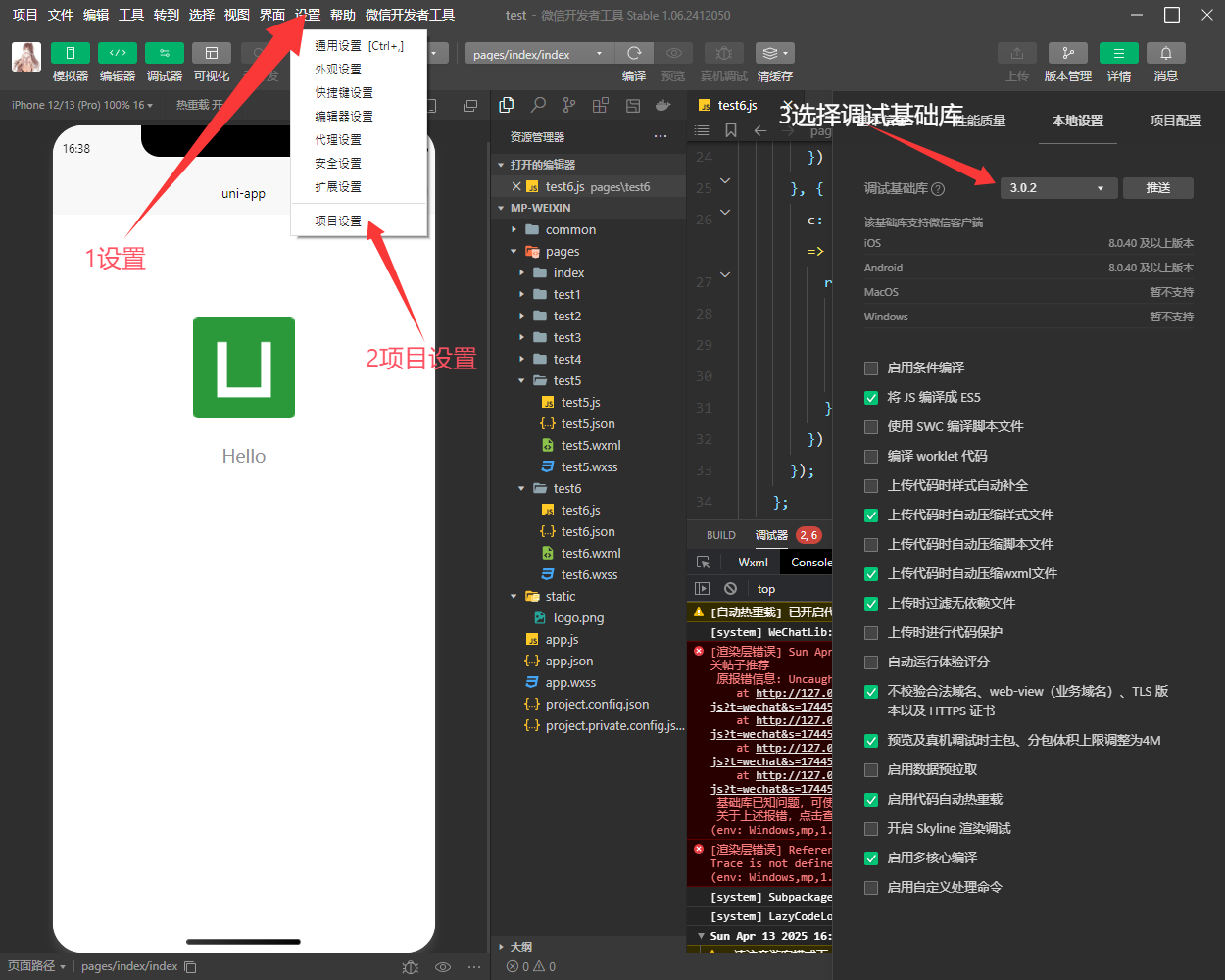
Task: Uncheck 上传时过滤无依赖文件
Action: (x=871, y=604)
